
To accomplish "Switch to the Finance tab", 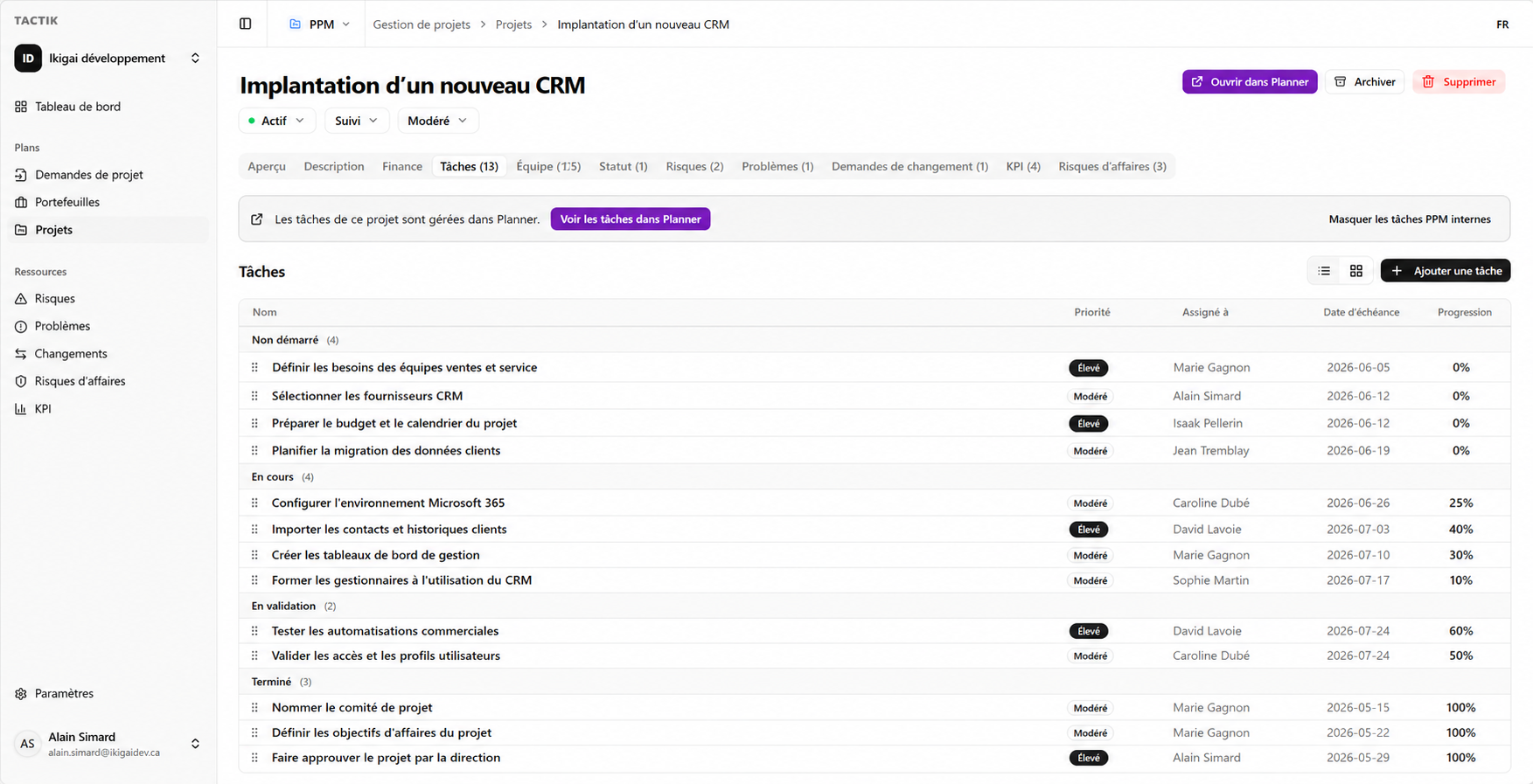I will click(x=402, y=167).
